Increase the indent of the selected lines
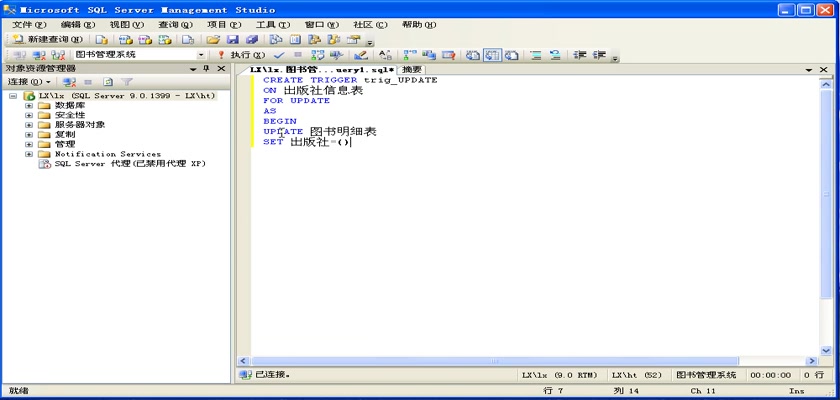 [599, 55]
